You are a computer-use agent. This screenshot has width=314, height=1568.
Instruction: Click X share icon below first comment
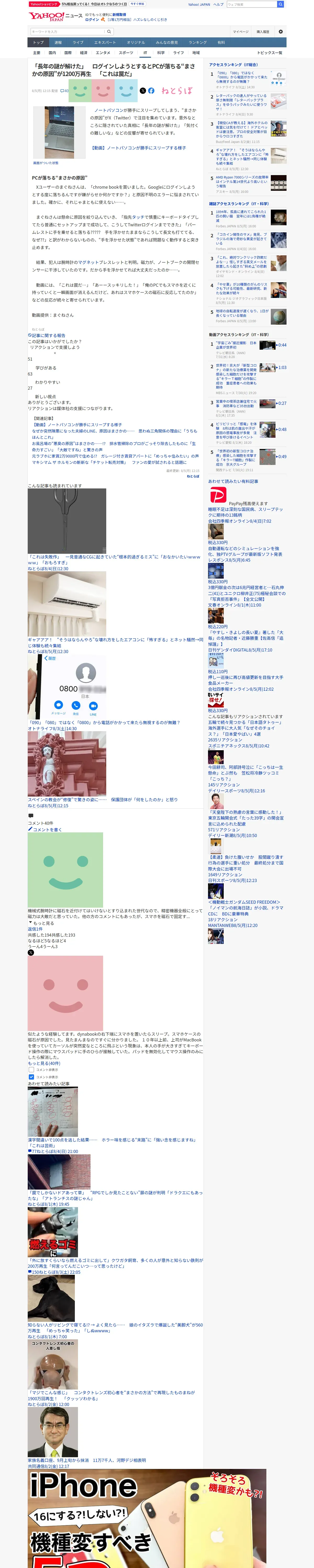click(x=31, y=953)
